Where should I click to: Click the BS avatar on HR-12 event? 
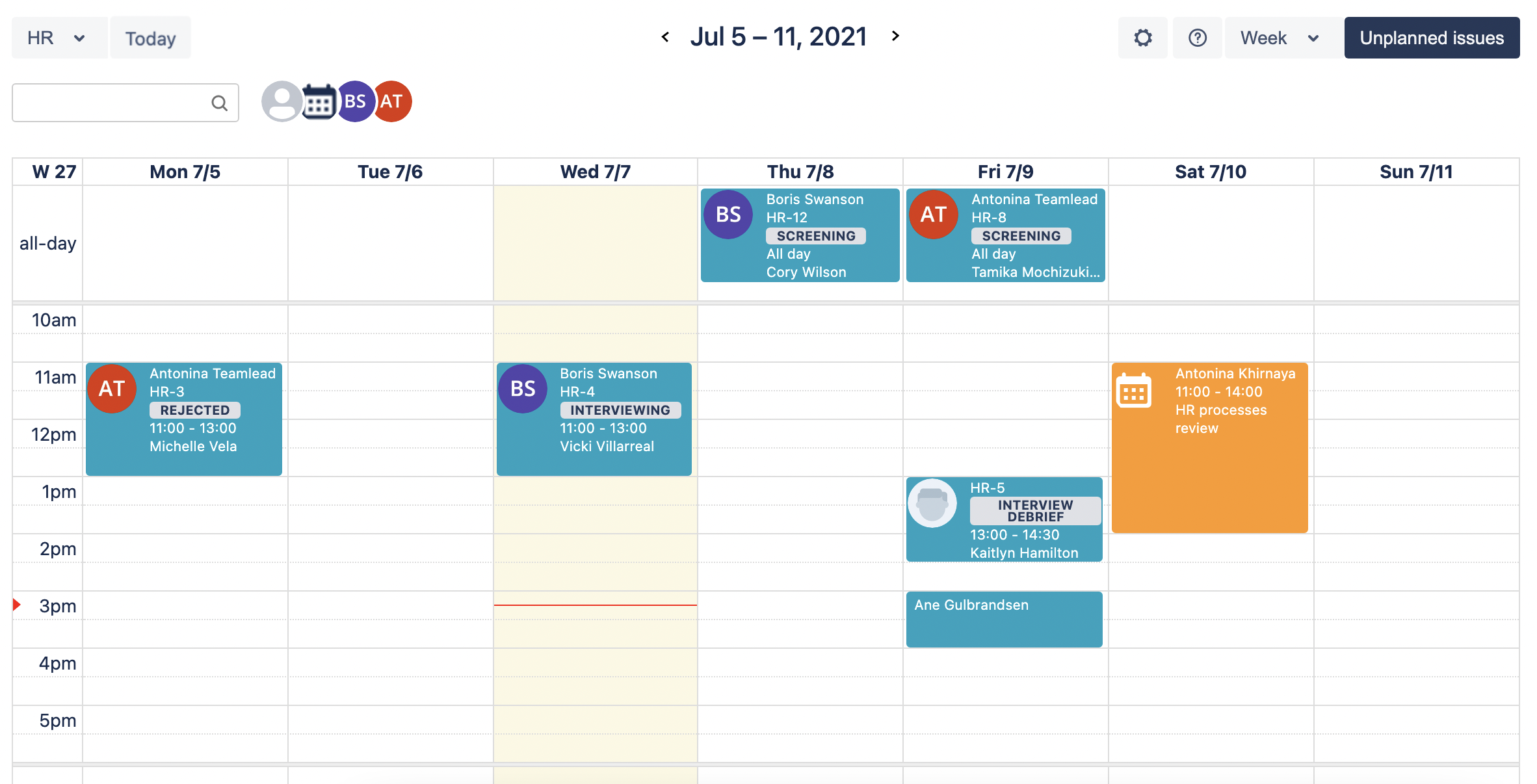tap(728, 215)
